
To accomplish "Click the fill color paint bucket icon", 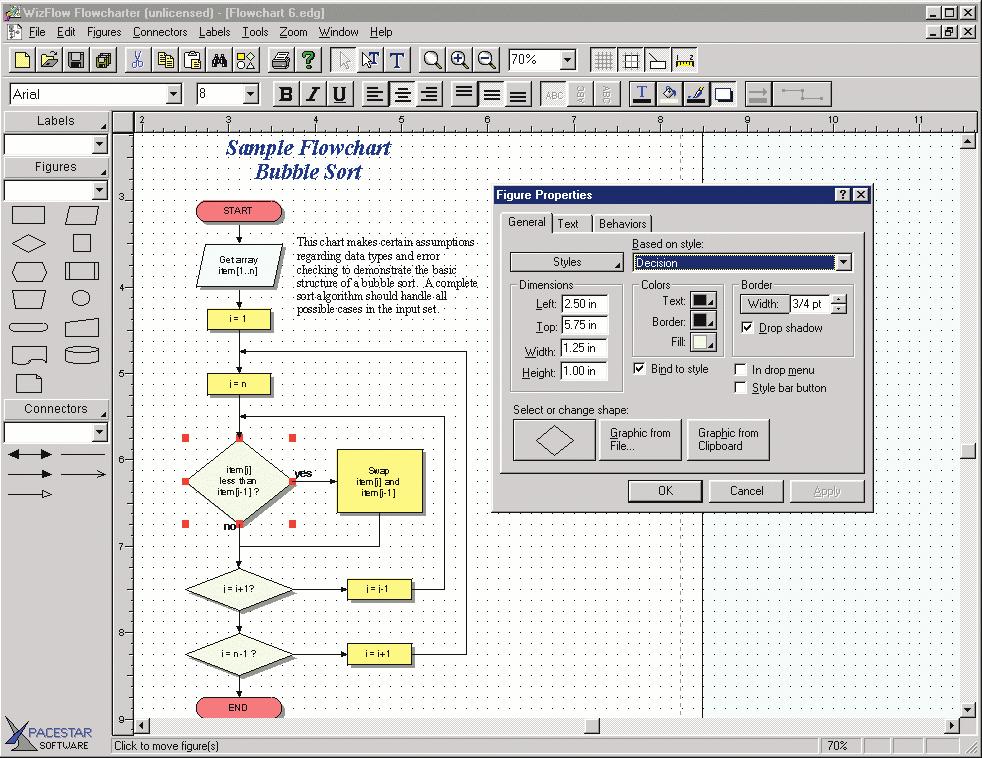I will [669, 95].
